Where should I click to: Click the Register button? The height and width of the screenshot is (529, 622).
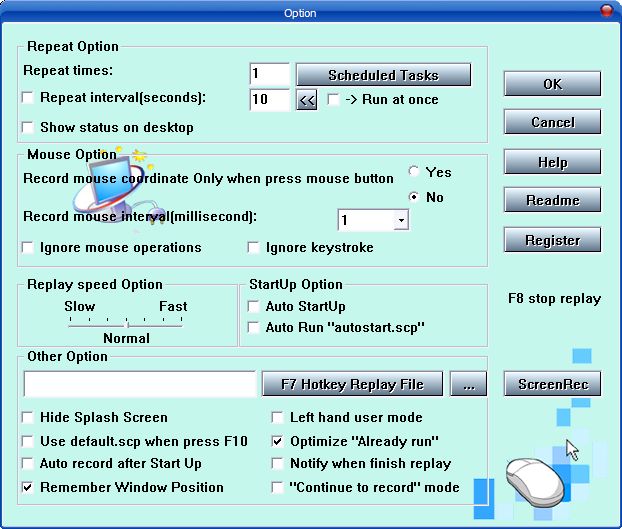[x=552, y=241]
